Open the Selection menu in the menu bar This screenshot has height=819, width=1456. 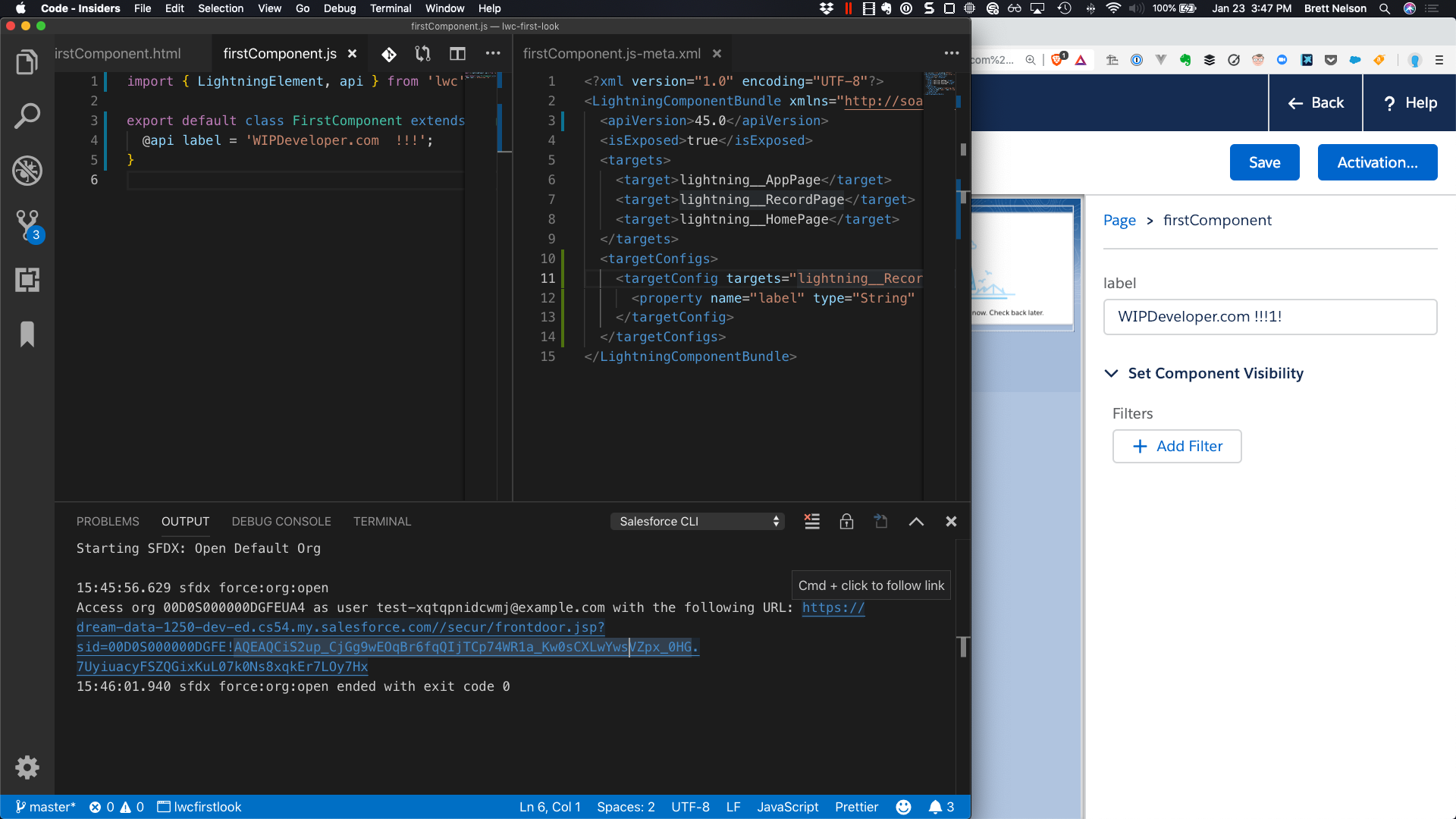click(221, 8)
